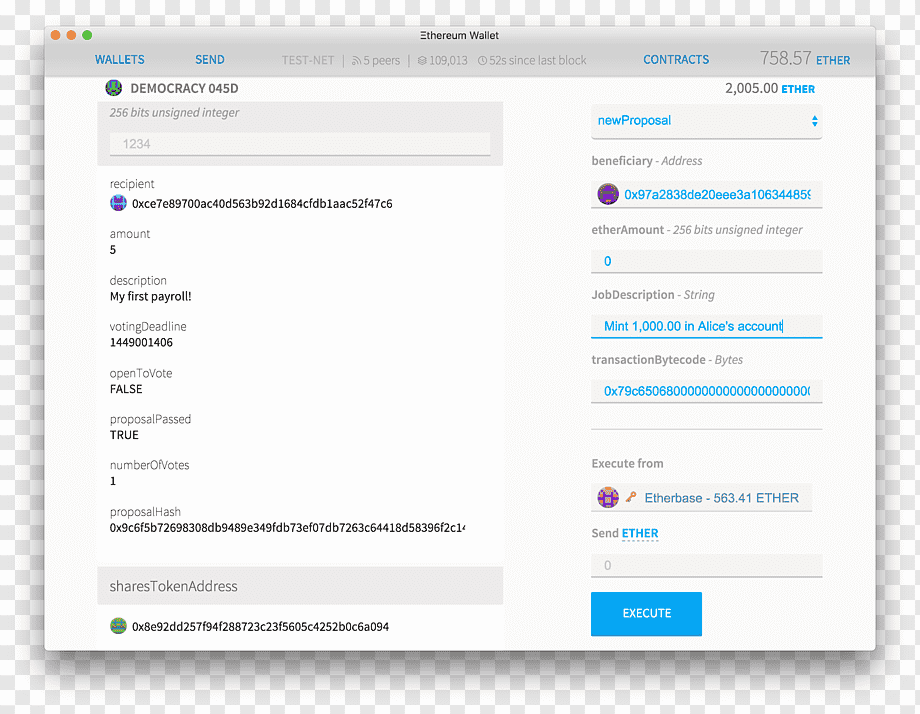920x714 pixels.
Task: Click the votingDeadline value 1449001406
Action: point(141,343)
